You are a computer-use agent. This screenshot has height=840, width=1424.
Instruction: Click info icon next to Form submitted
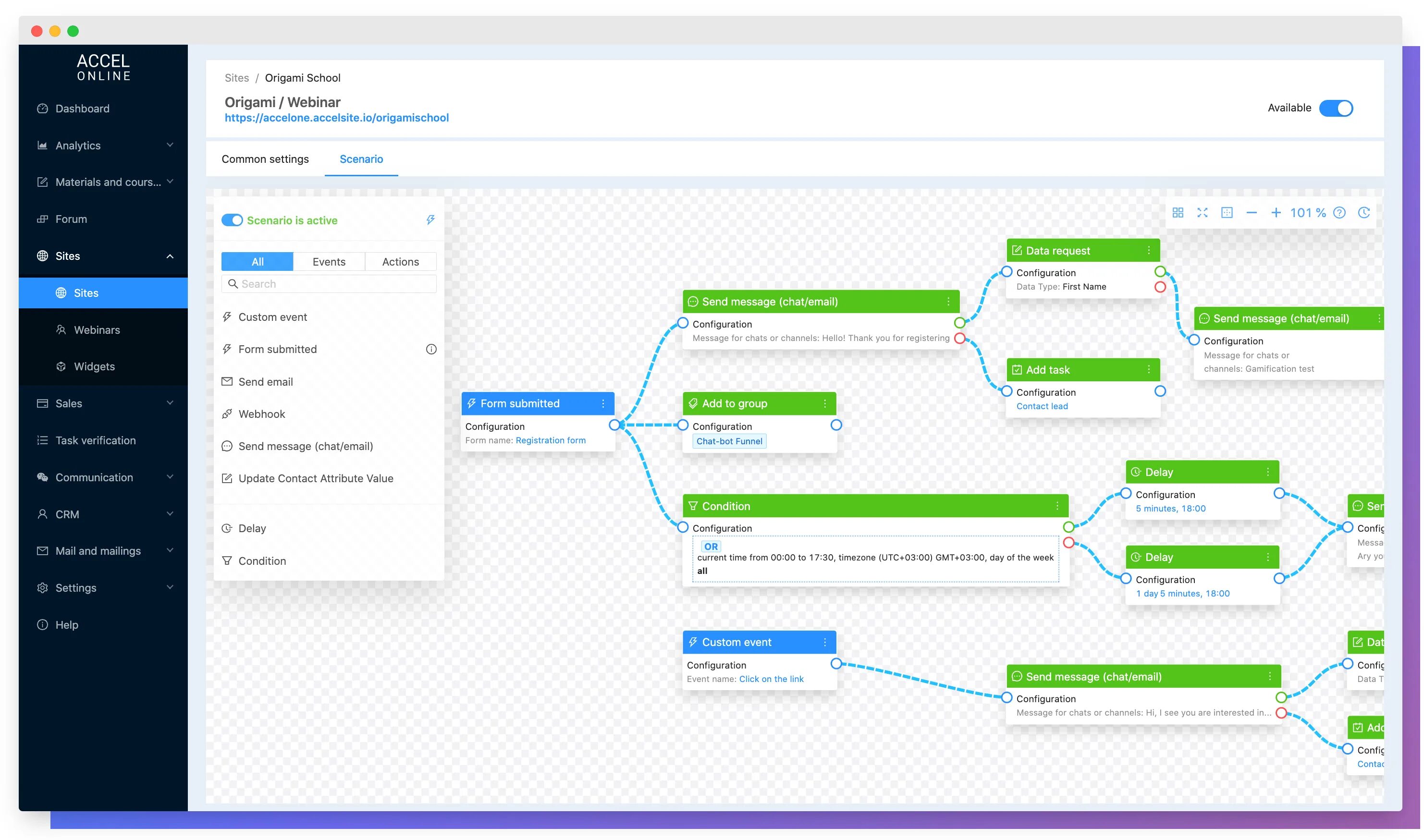(431, 349)
